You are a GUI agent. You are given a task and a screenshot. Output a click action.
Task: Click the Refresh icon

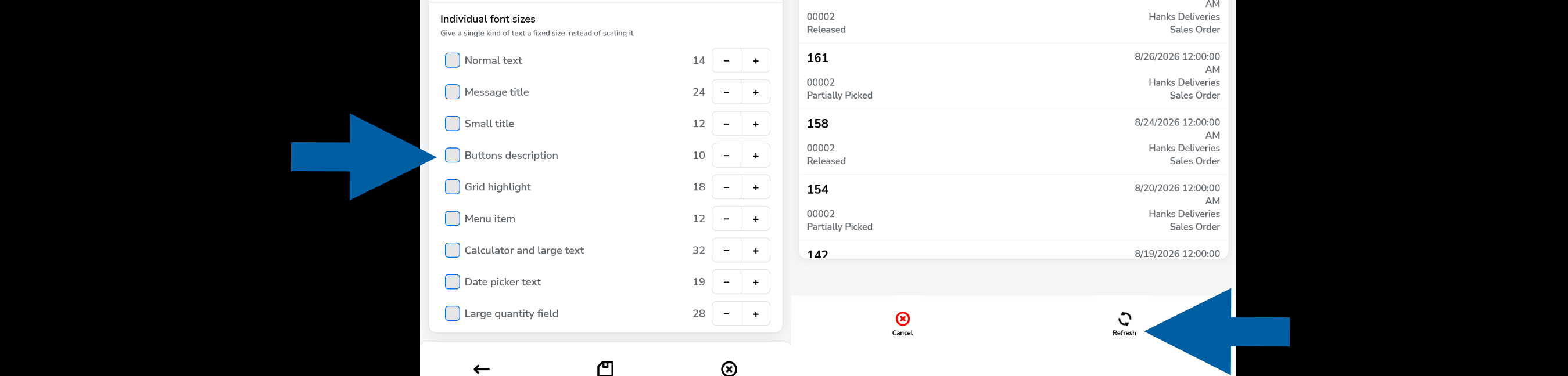pyautogui.click(x=1124, y=319)
